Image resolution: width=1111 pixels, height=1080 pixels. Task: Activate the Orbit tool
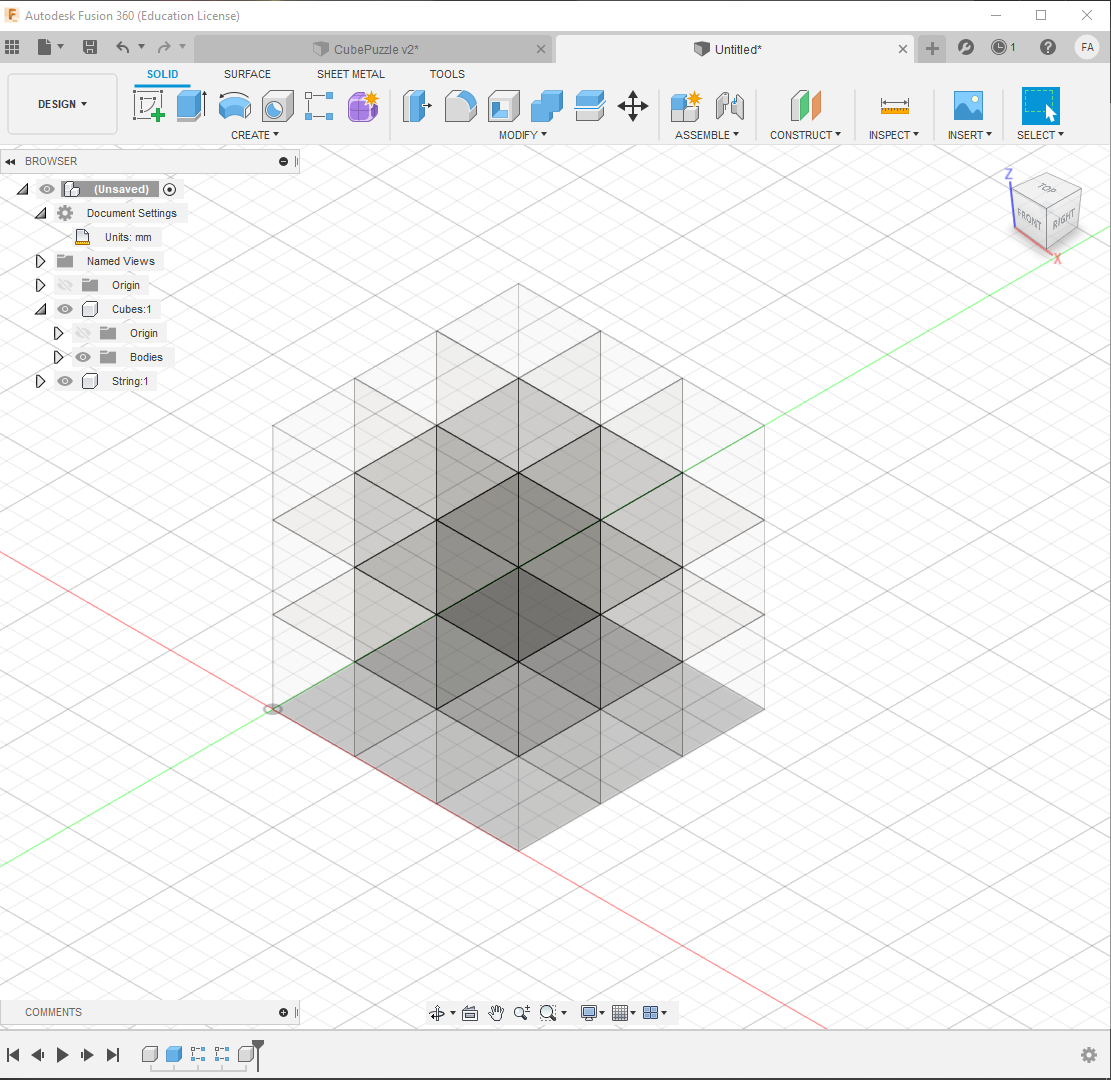pyautogui.click(x=438, y=1012)
